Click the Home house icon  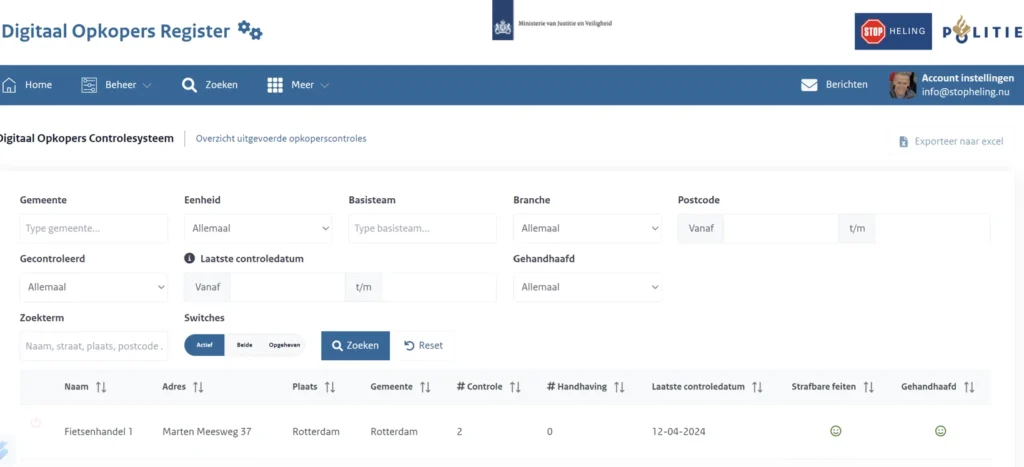9,85
